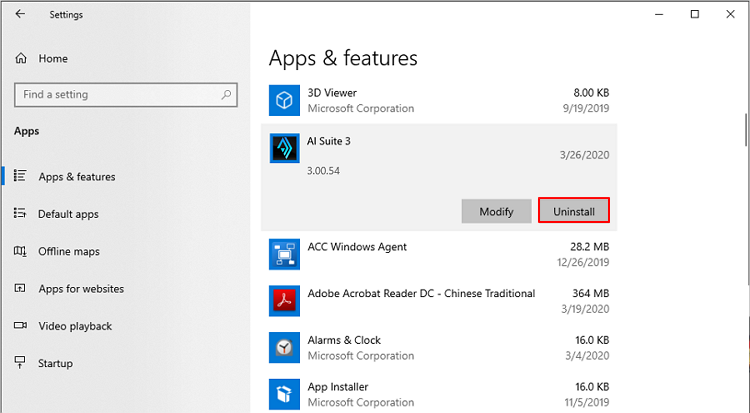Click the 12/26/2019 install date

(583, 262)
